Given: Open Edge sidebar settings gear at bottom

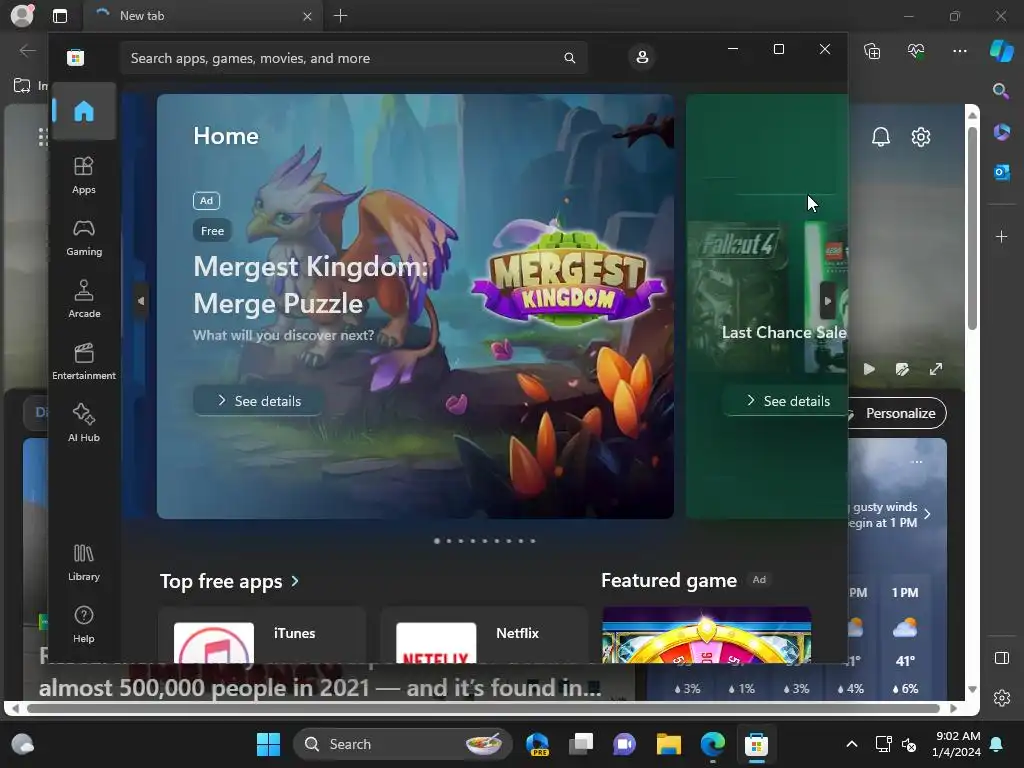Looking at the screenshot, I should pos(1001,697).
